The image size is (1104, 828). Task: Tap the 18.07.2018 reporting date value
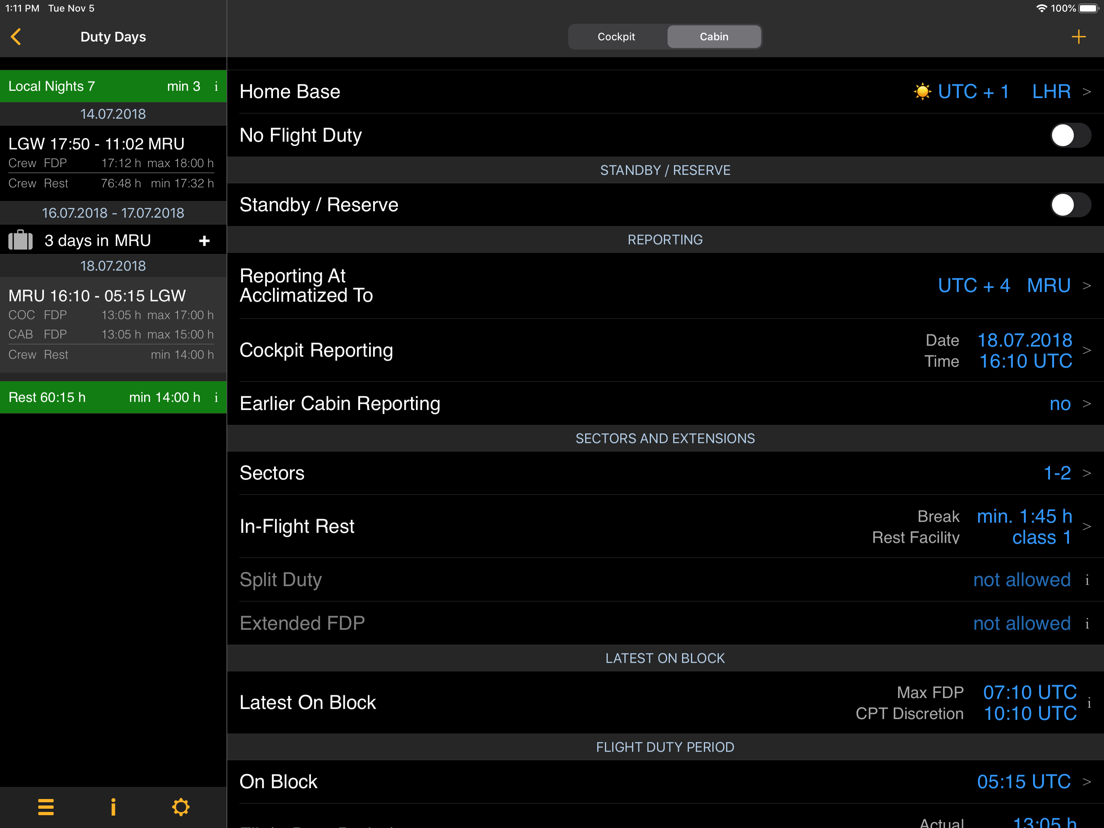[x=1024, y=341]
